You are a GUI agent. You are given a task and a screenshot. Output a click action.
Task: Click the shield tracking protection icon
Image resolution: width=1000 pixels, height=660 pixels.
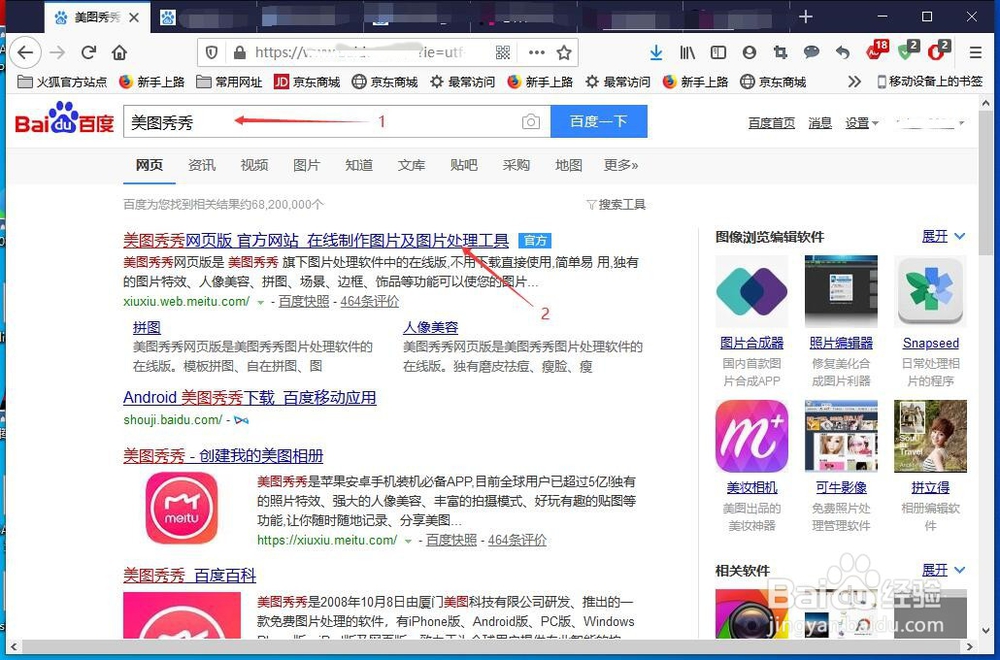(x=212, y=52)
